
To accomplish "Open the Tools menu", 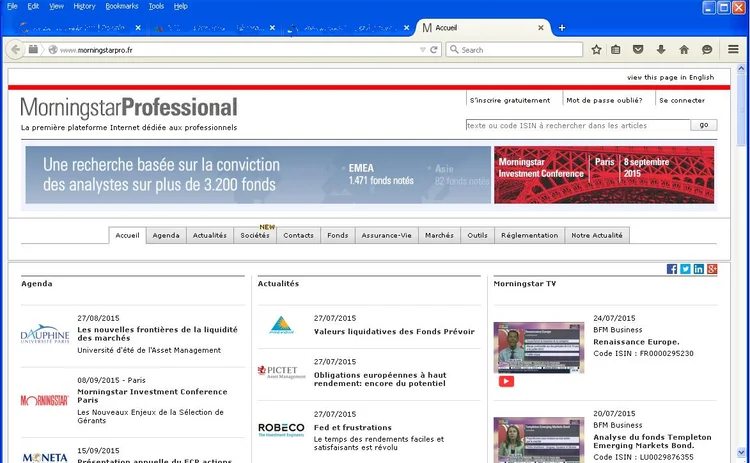I will [156, 6].
